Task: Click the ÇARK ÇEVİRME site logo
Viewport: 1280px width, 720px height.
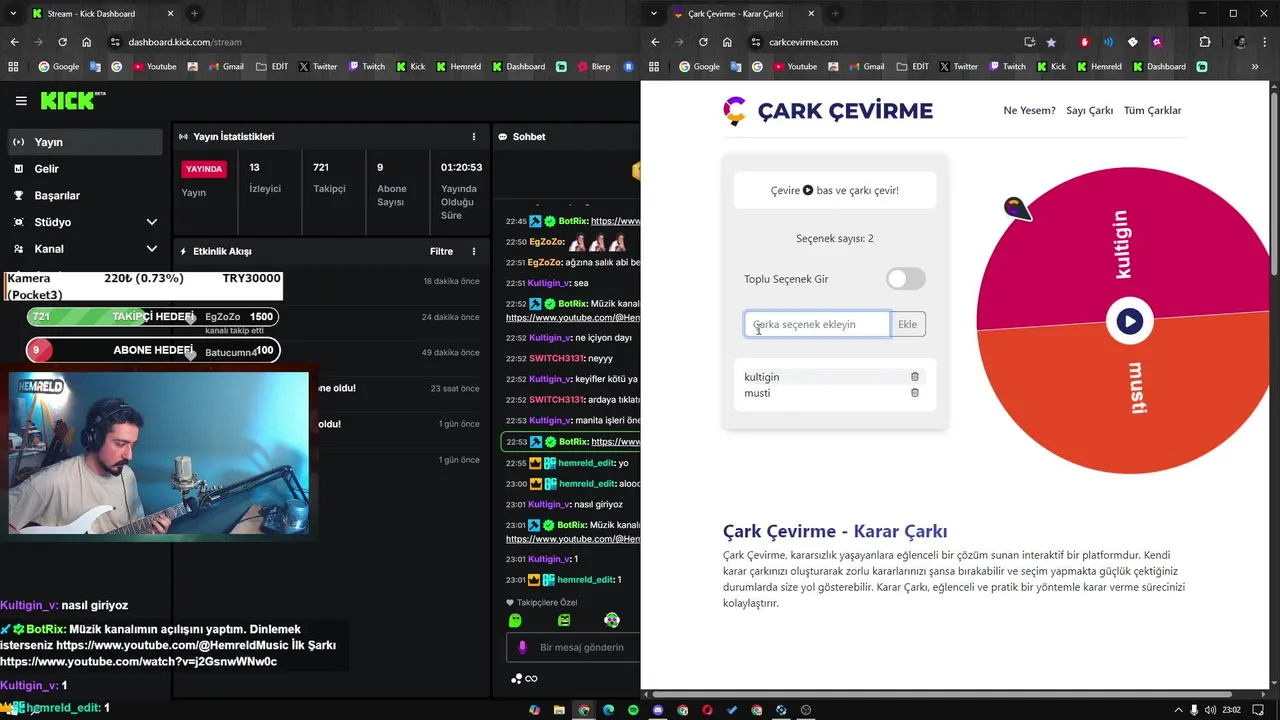Action: pyautogui.click(x=828, y=111)
